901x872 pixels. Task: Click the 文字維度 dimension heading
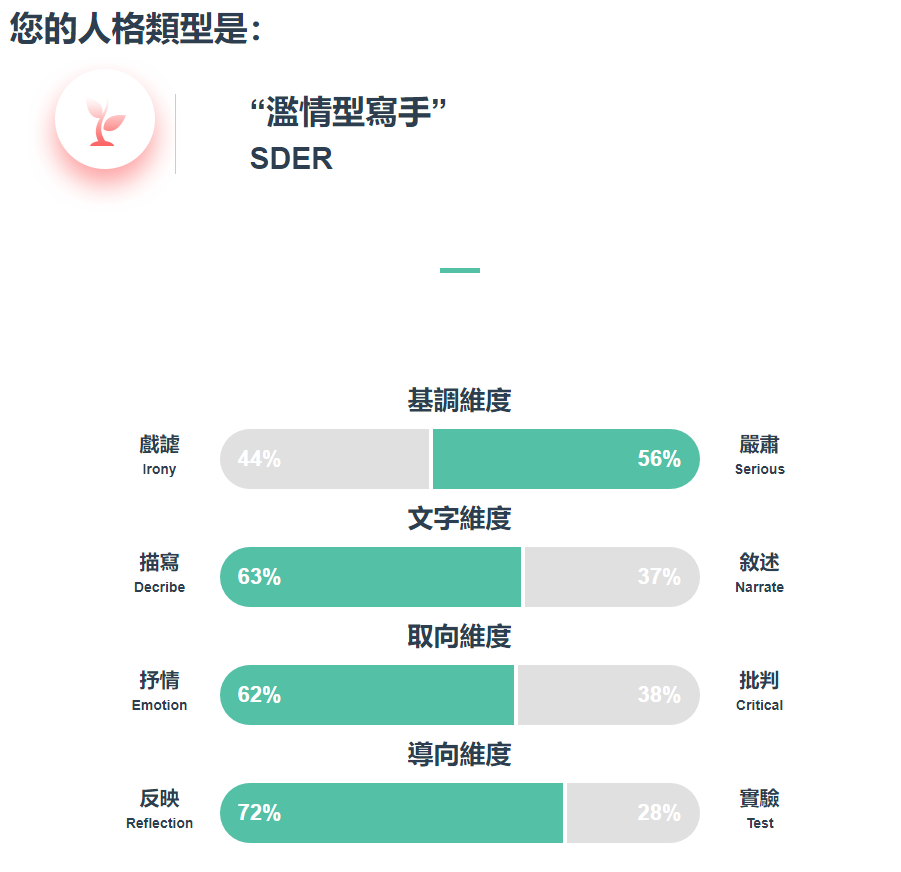(460, 518)
